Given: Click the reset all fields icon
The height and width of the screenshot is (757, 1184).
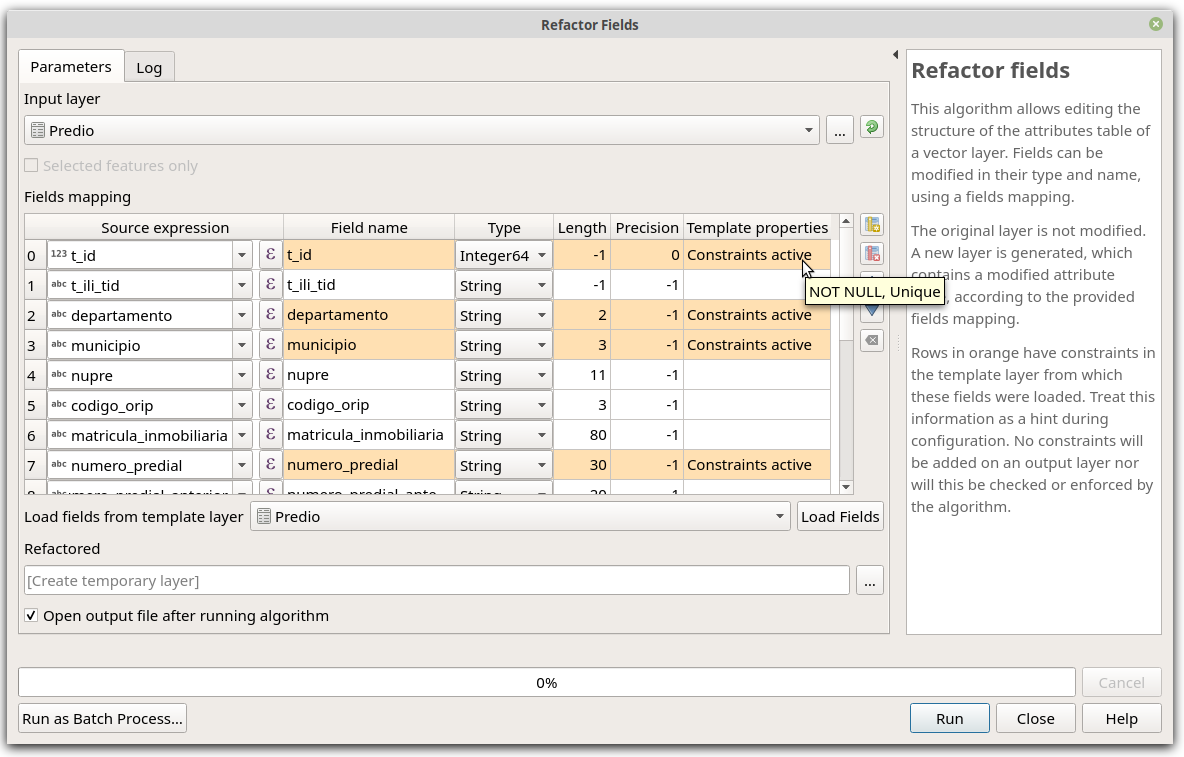Looking at the screenshot, I should pyautogui.click(x=872, y=341).
